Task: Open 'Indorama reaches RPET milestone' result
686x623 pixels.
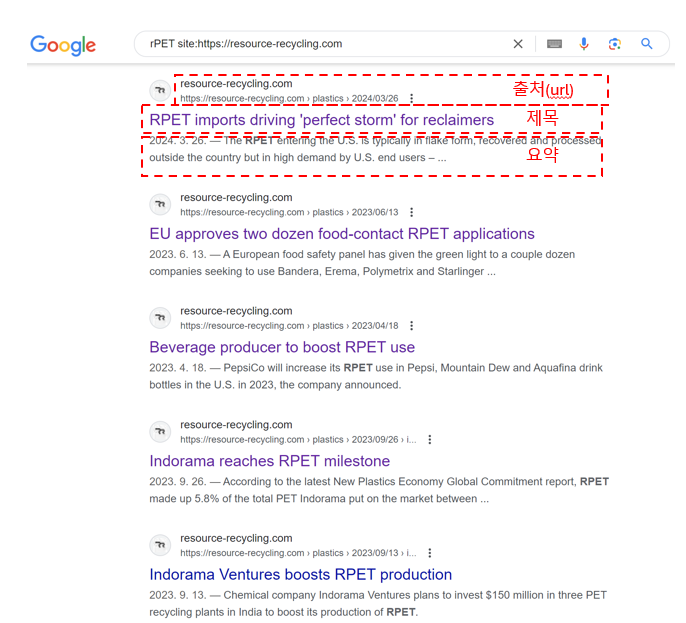Action: tap(270, 461)
